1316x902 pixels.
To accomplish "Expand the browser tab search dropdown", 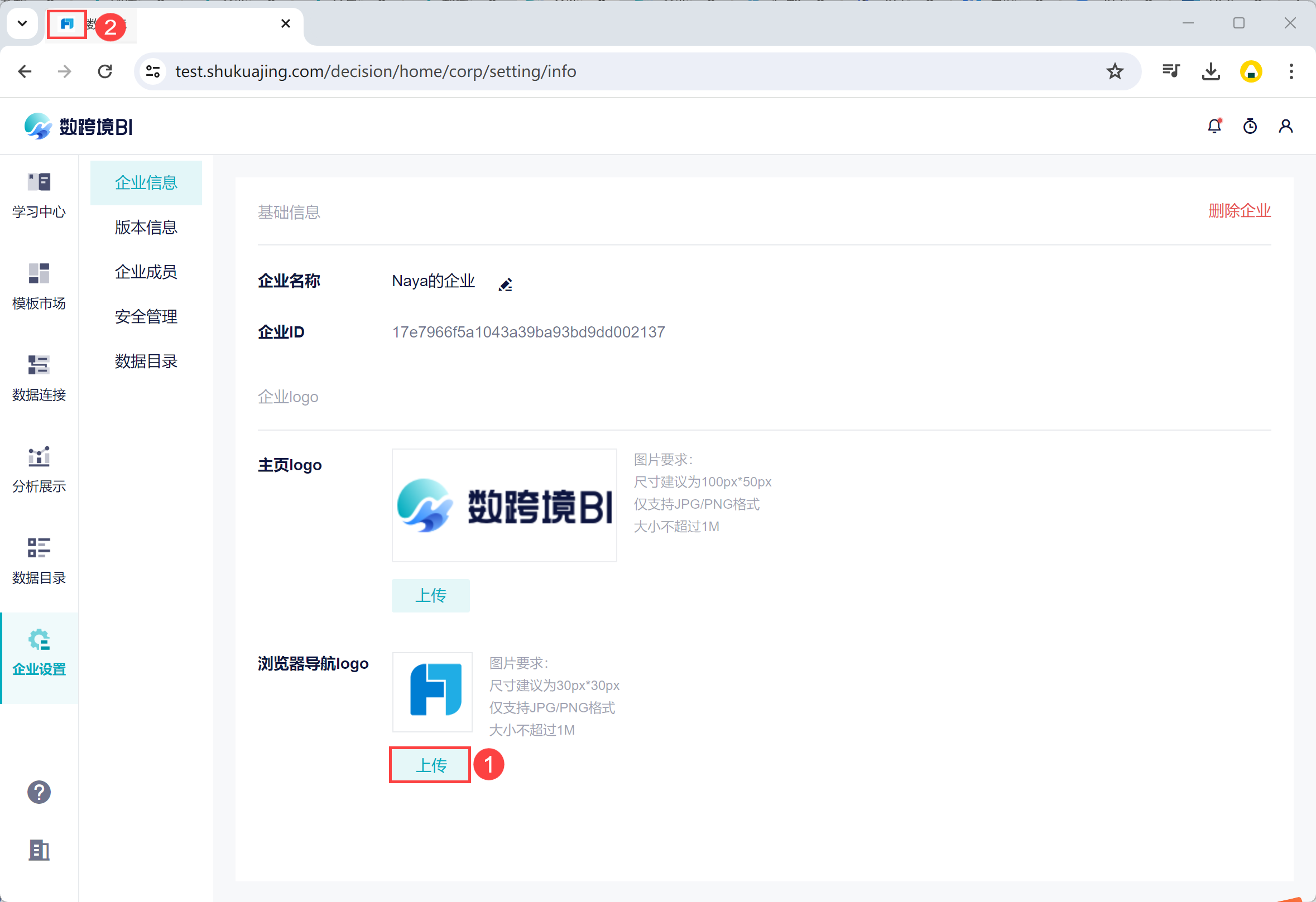I will pos(22,23).
